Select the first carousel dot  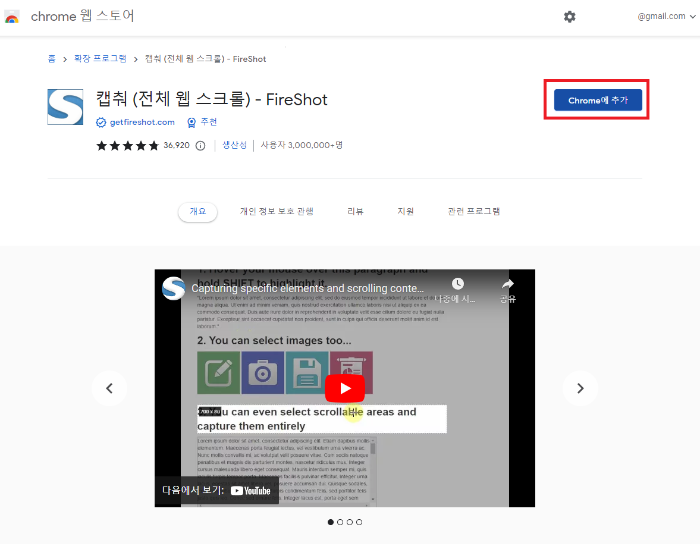(x=330, y=522)
